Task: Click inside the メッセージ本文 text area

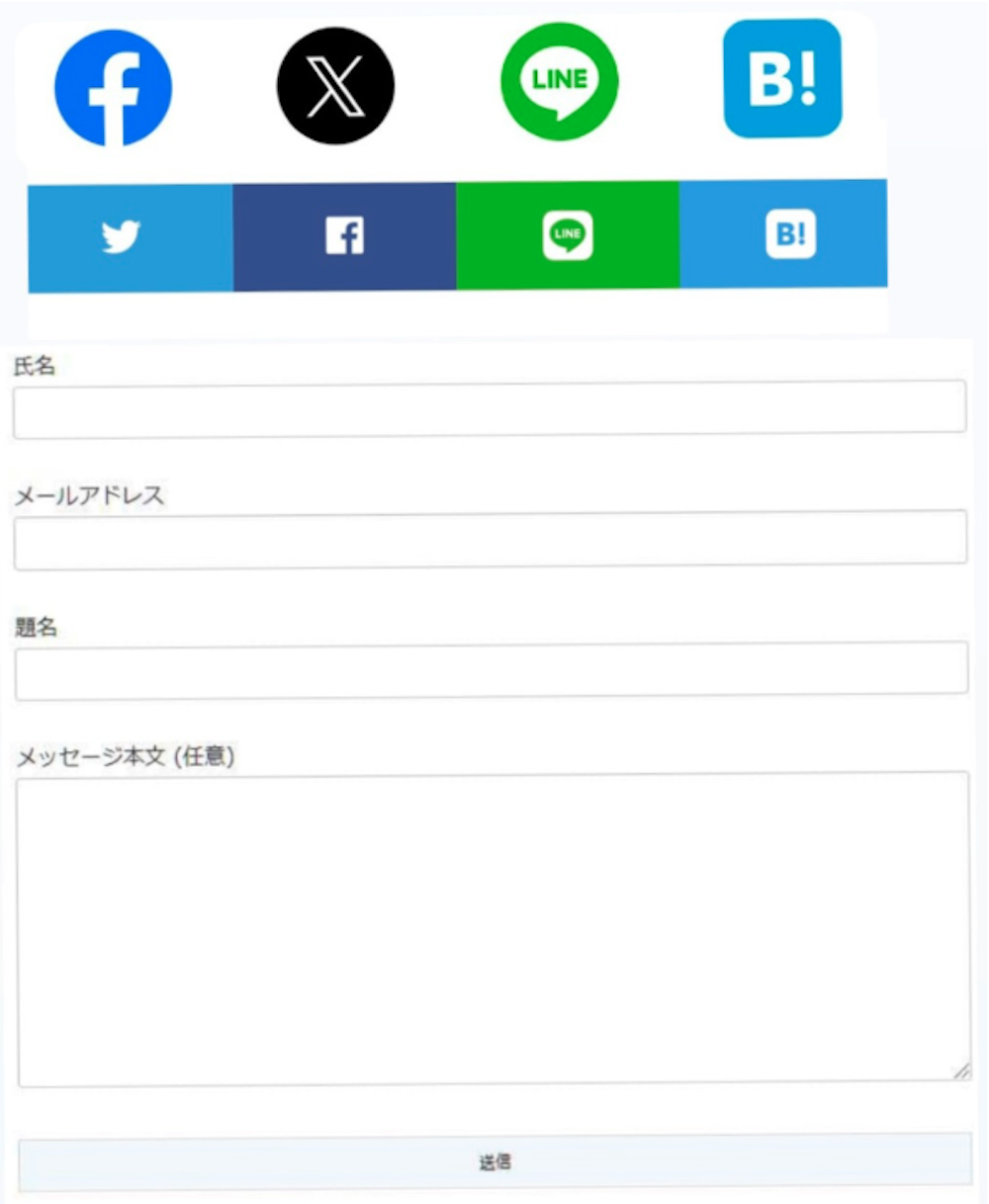Action: pyautogui.click(x=494, y=929)
